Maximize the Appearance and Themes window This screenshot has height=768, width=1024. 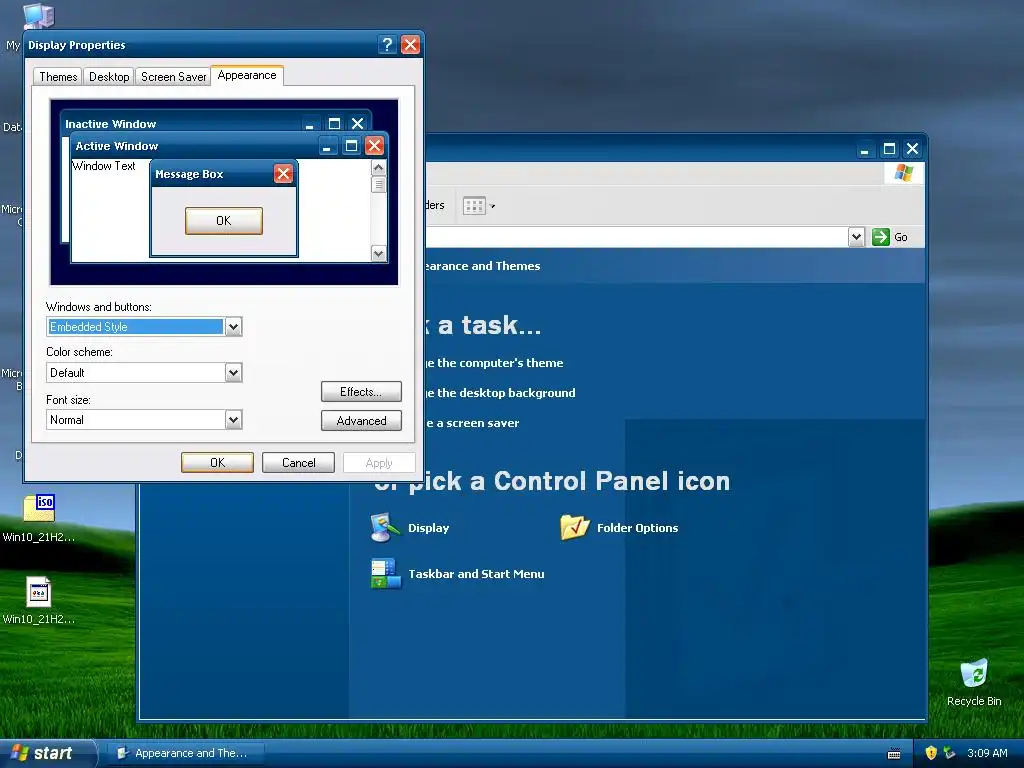[889, 149]
